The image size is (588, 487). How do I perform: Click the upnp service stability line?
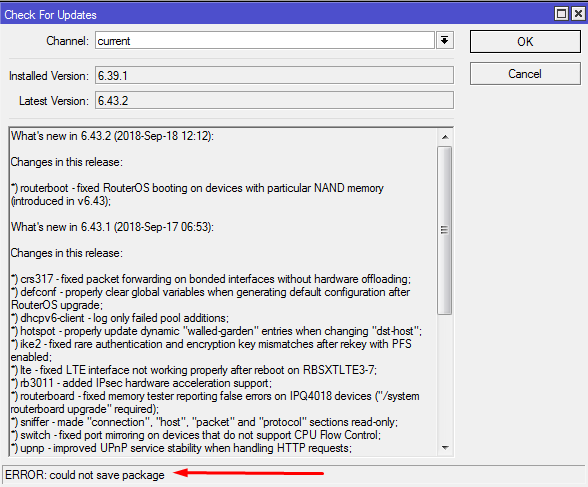pos(182,448)
